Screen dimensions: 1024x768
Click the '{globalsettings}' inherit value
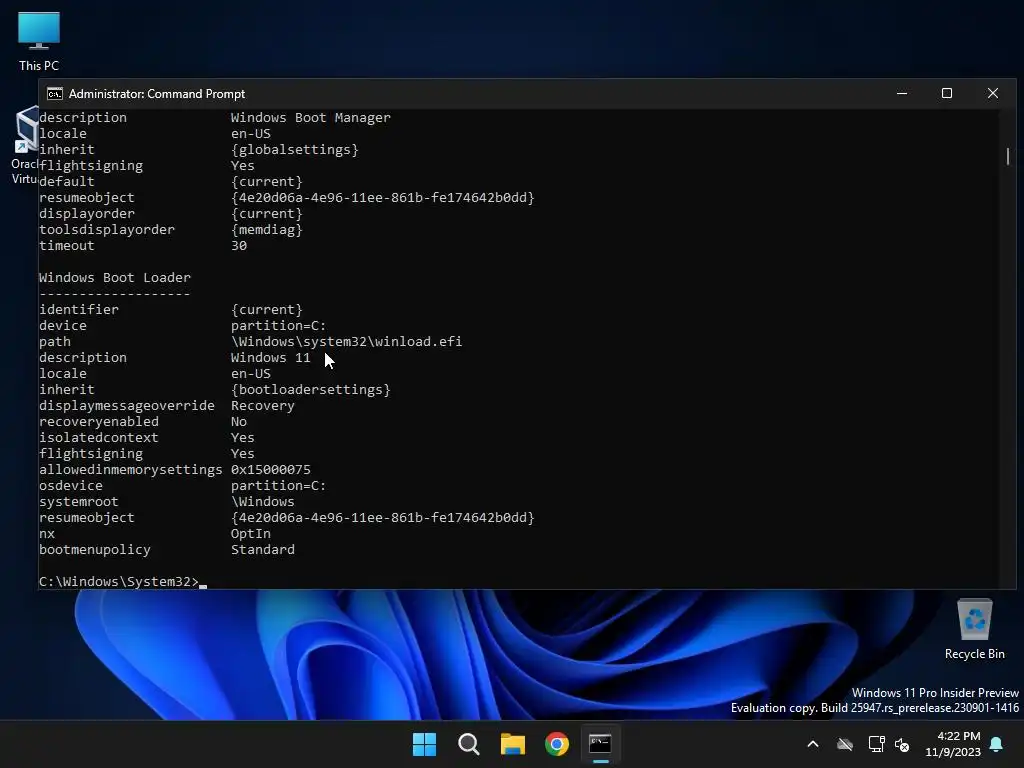click(295, 150)
